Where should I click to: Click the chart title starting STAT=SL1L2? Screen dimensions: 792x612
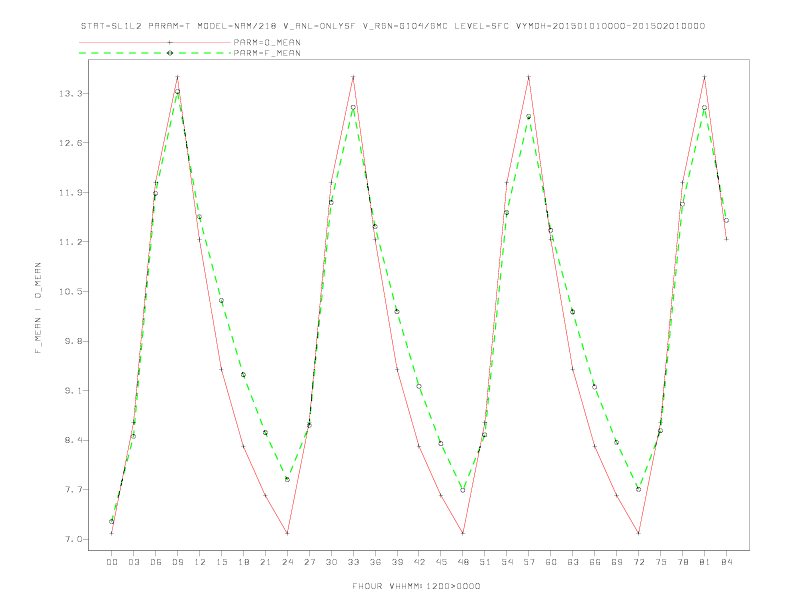[393, 26]
